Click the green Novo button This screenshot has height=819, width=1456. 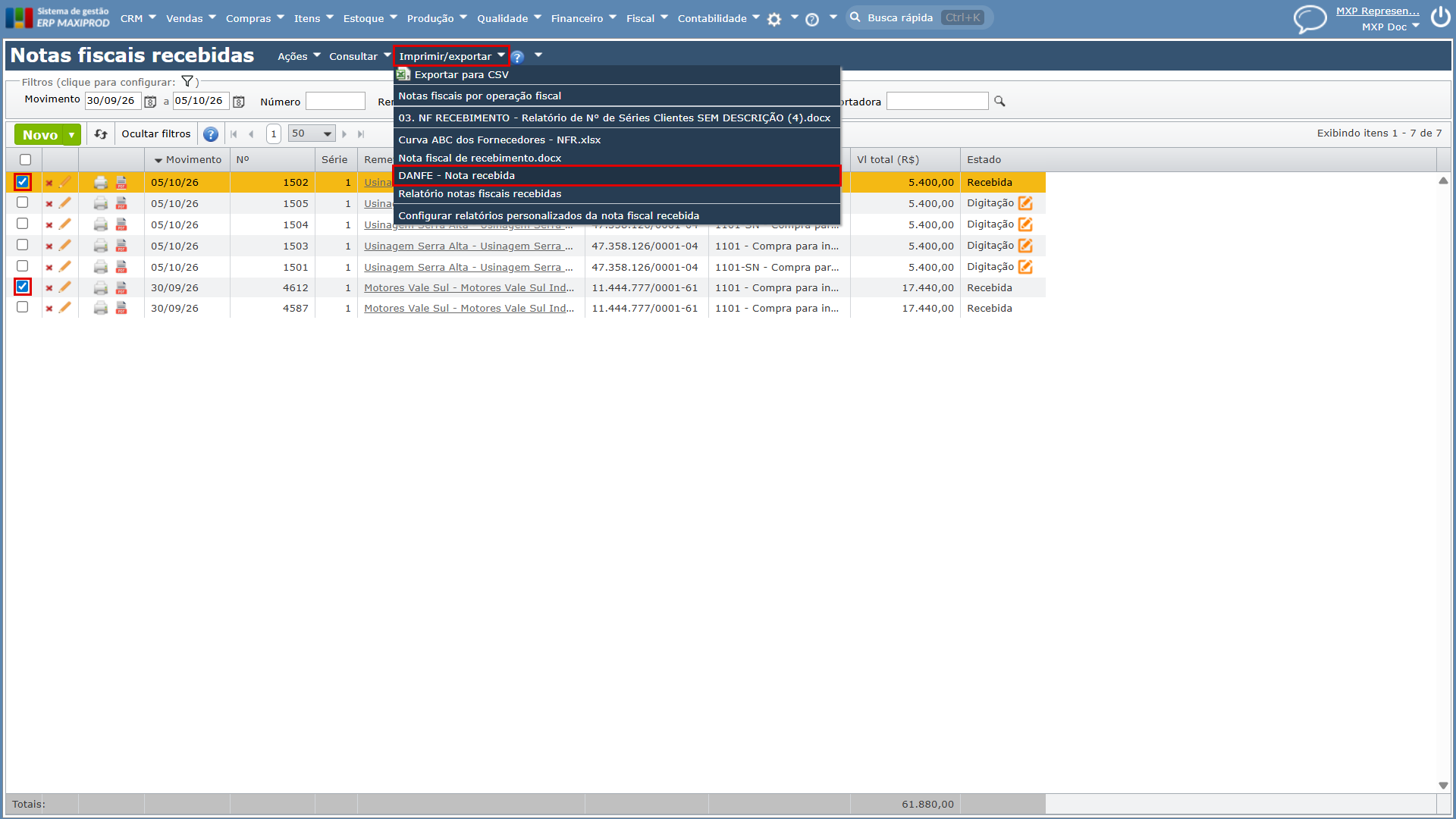coord(39,135)
